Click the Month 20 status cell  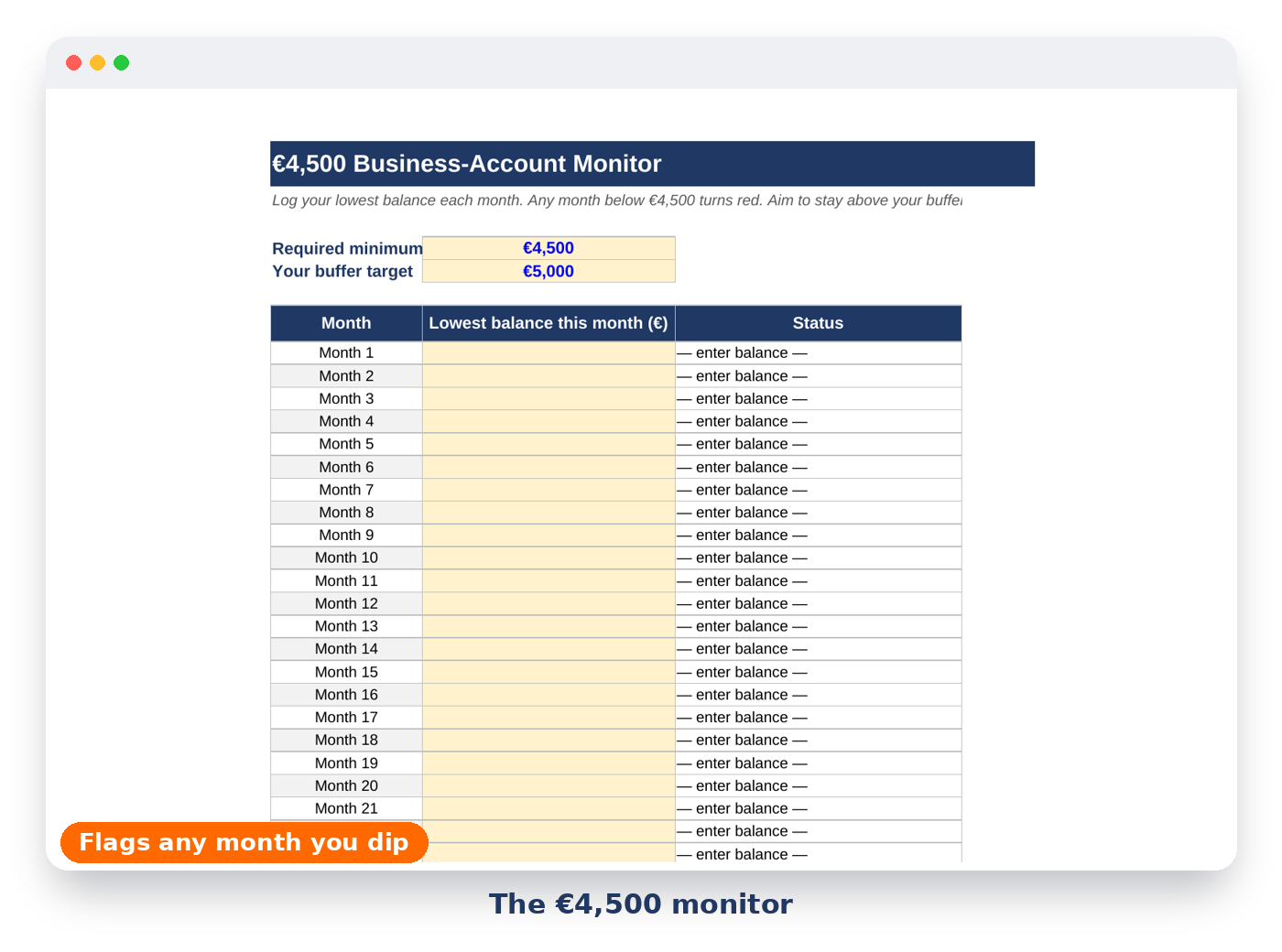pos(818,785)
